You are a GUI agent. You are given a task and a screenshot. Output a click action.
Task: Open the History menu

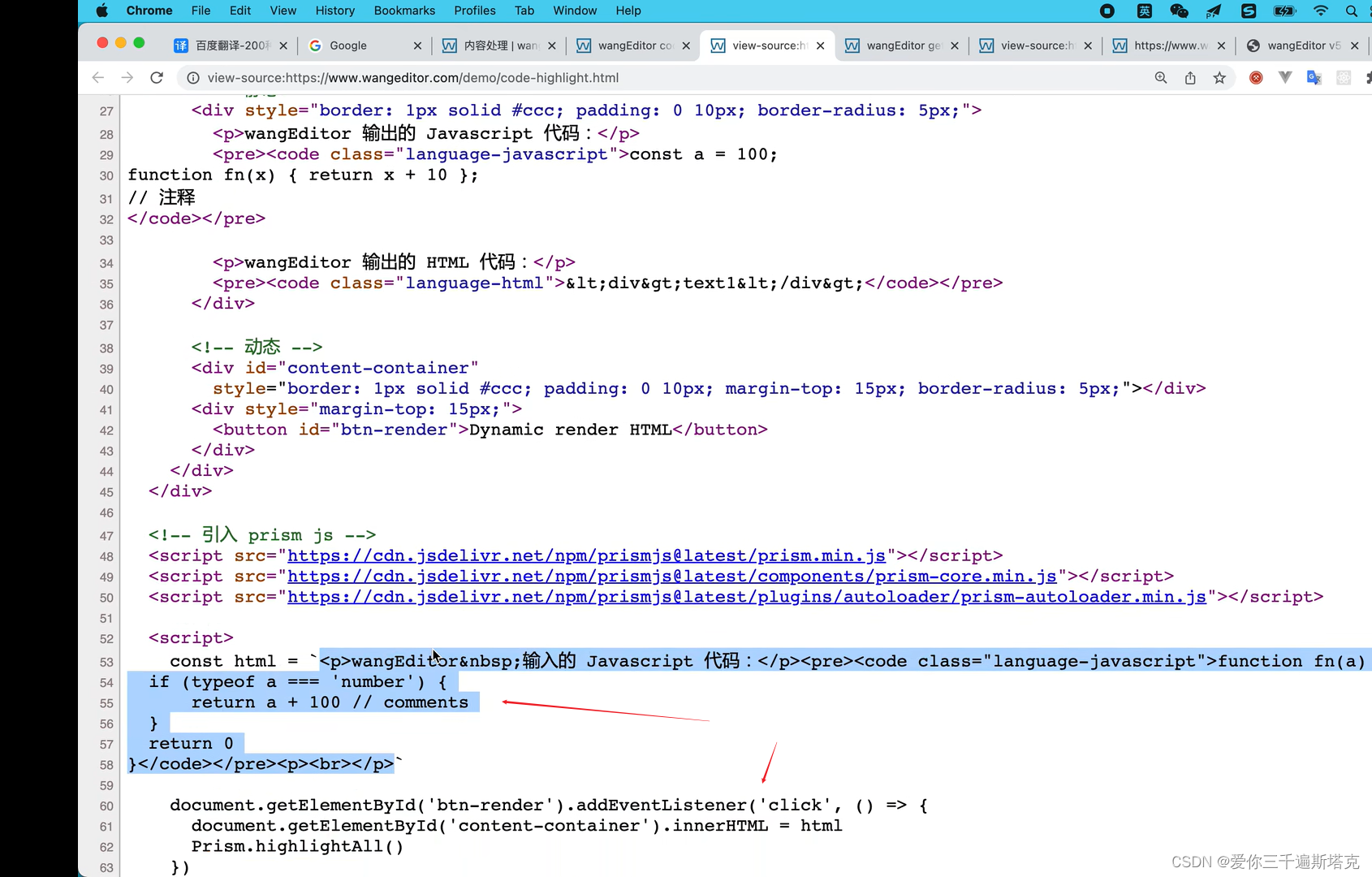(334, 11)
